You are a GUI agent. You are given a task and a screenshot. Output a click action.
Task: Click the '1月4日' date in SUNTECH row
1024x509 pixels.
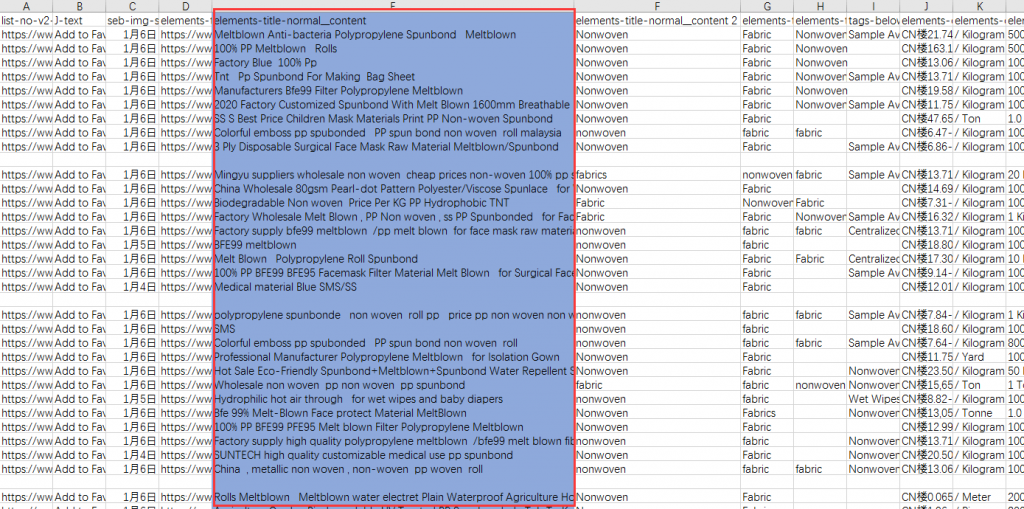click(132, 455)
